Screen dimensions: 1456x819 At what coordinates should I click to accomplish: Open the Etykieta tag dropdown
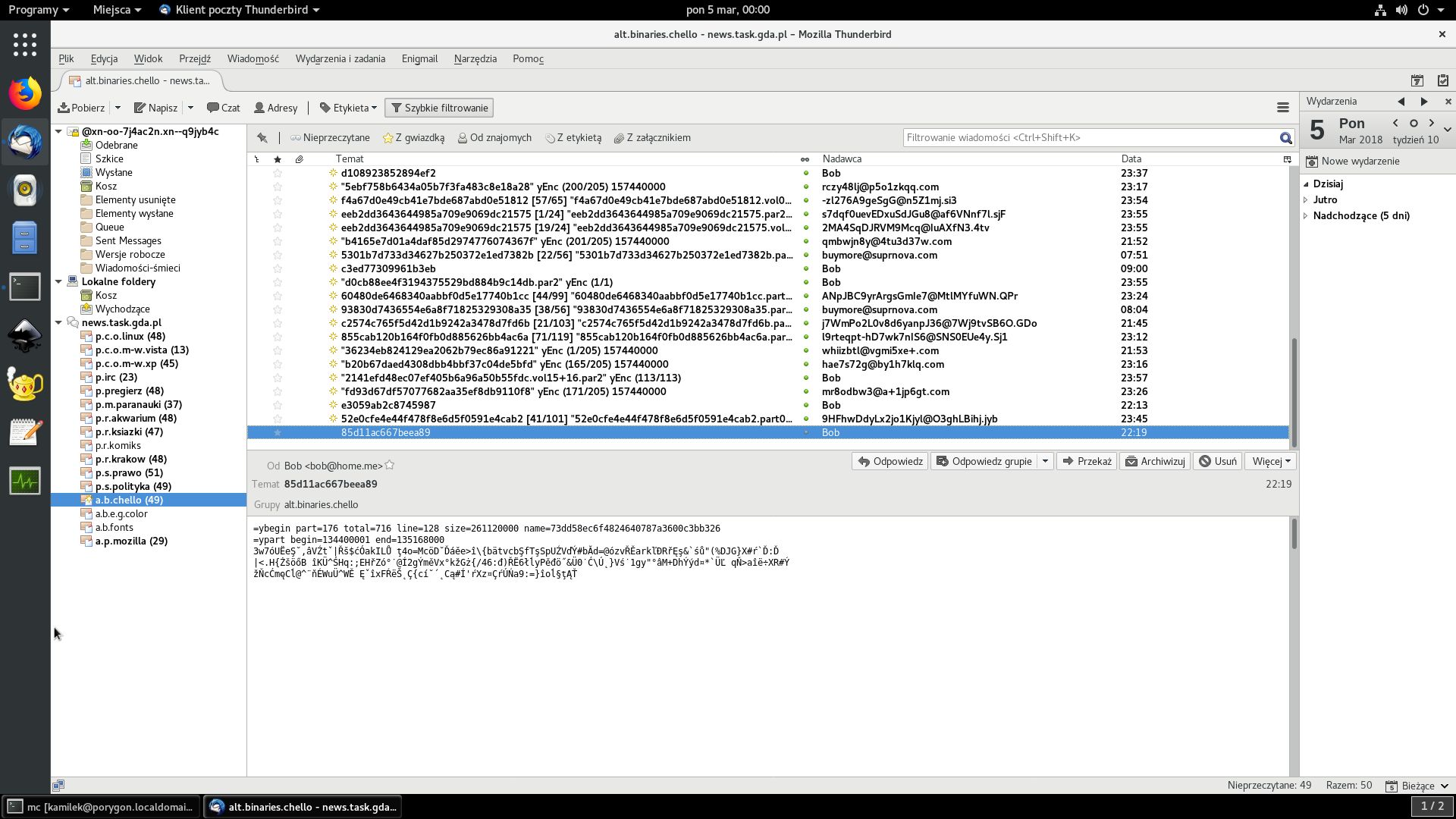348,108
